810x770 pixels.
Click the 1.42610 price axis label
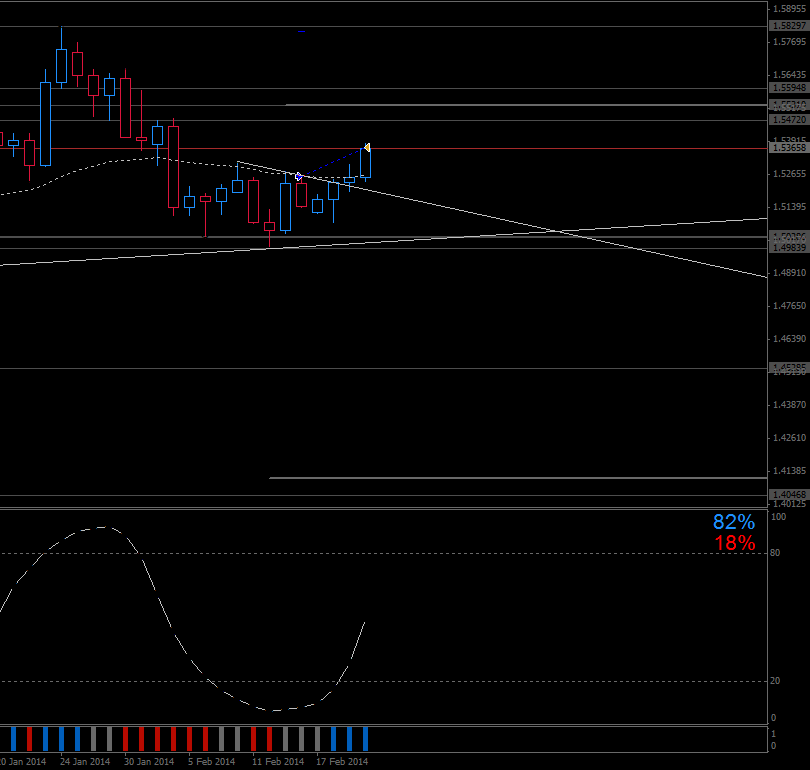click(789, 438)
